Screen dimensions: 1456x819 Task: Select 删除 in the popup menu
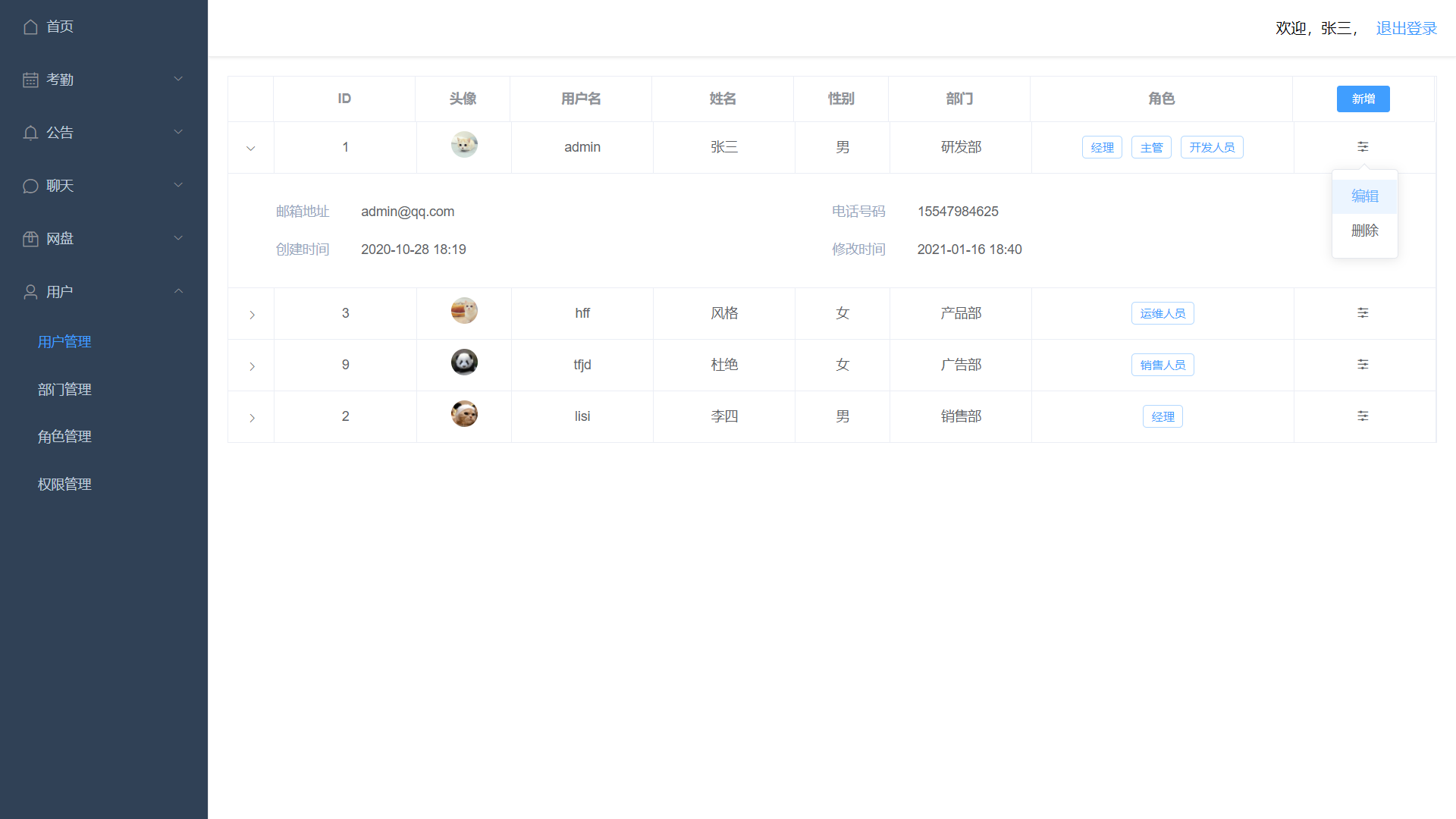[x=1364, y=231]
